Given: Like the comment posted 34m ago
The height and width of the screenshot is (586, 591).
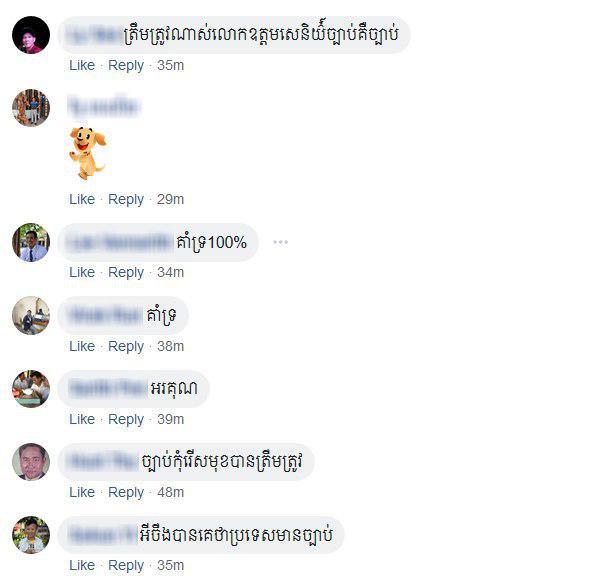Looking at the screenshot, I should coord(82,272).
